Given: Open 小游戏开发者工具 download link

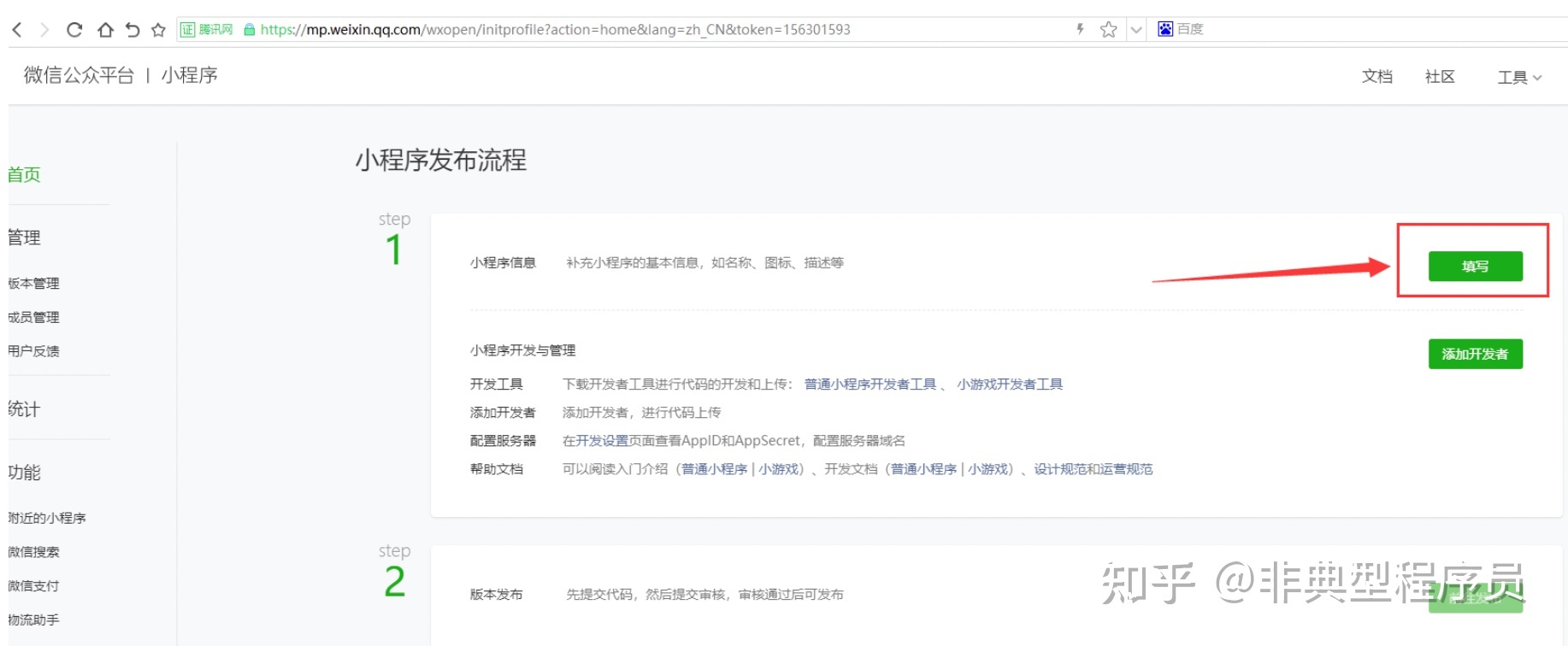Looking at the screenshot, I should click(x=1010, y=385).
